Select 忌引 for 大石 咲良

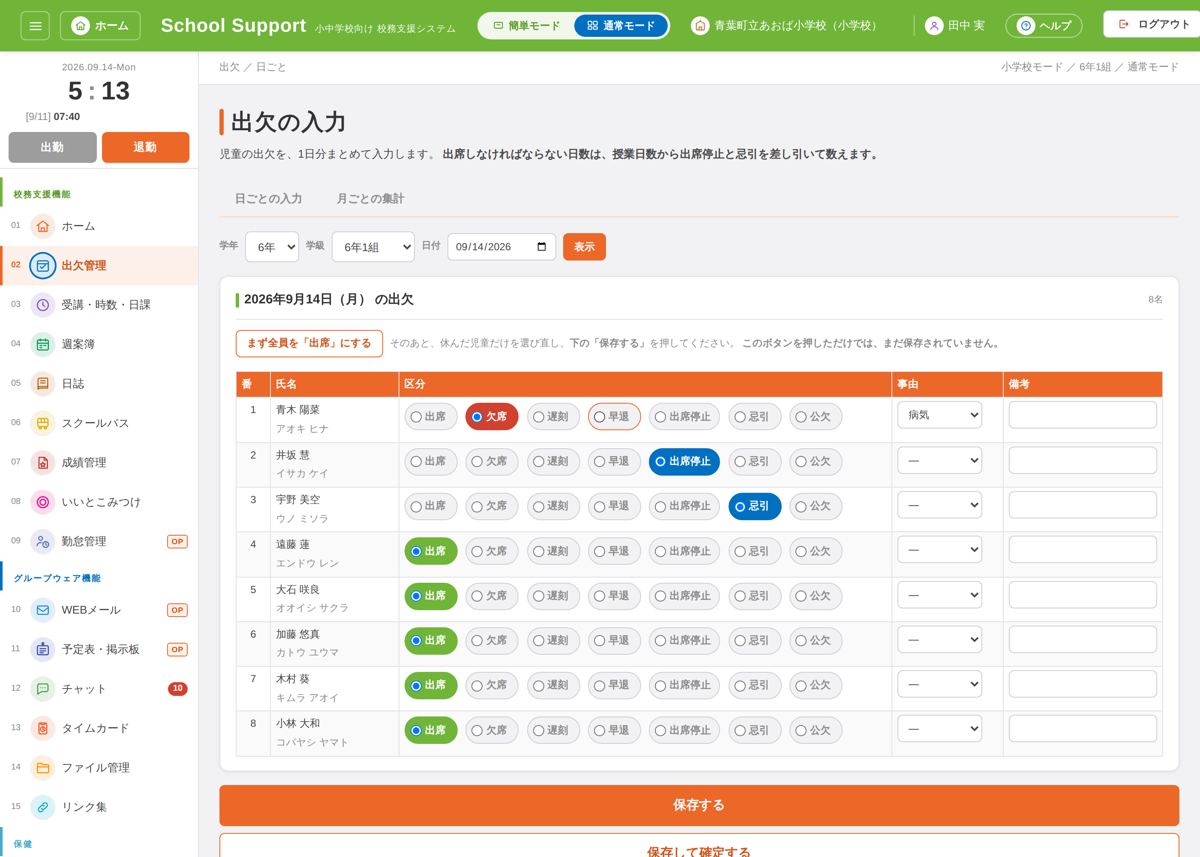click(754, 596)
